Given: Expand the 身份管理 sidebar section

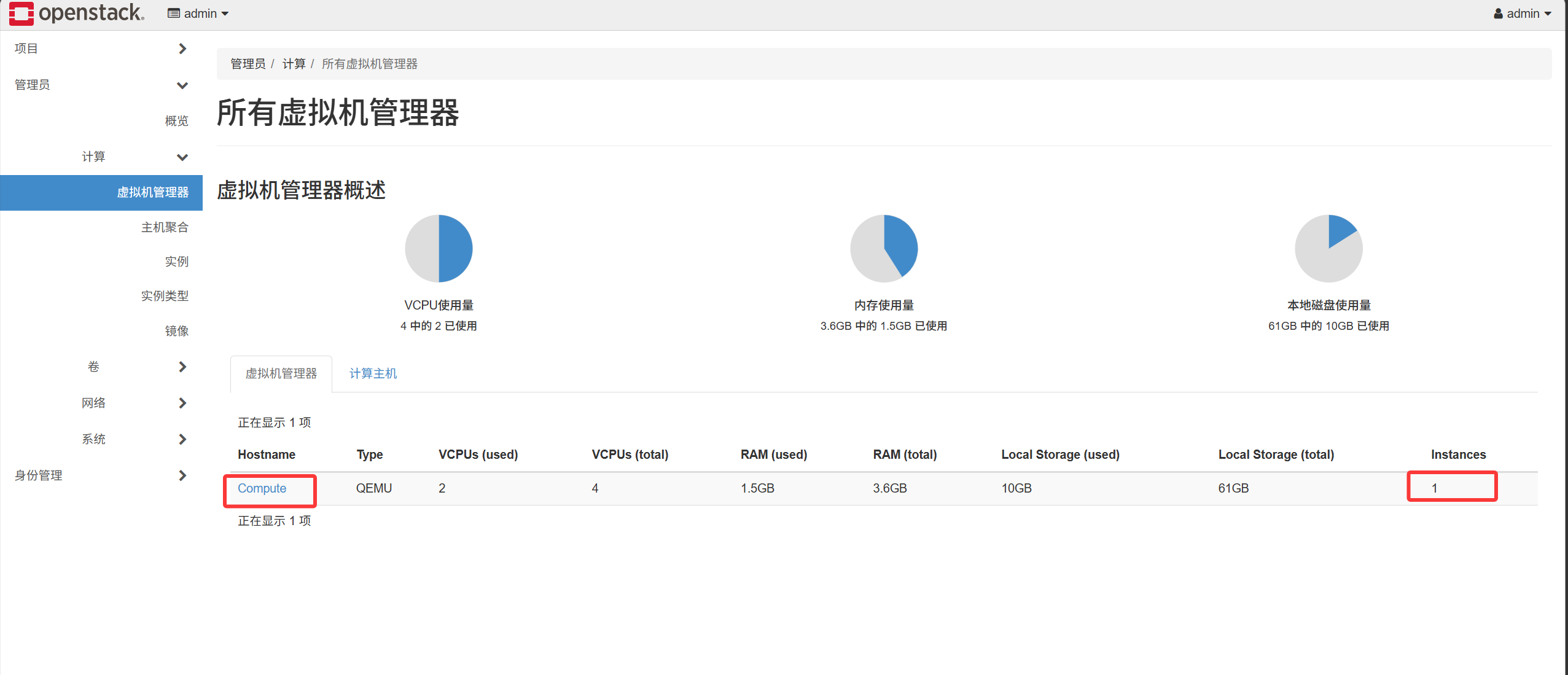Looking at the screenshot, I should tap(101, 475).
